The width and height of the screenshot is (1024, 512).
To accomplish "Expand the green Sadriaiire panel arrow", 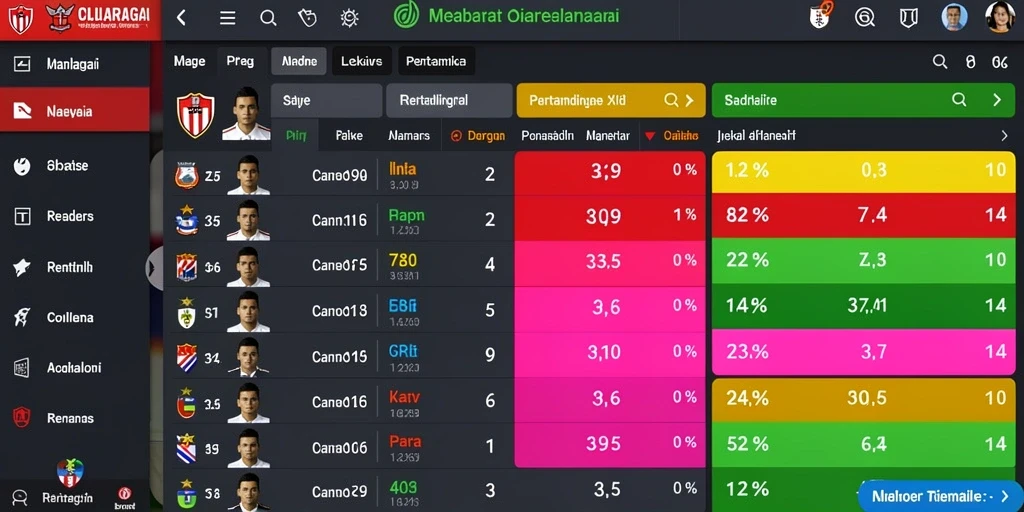I will coord(997,100).
